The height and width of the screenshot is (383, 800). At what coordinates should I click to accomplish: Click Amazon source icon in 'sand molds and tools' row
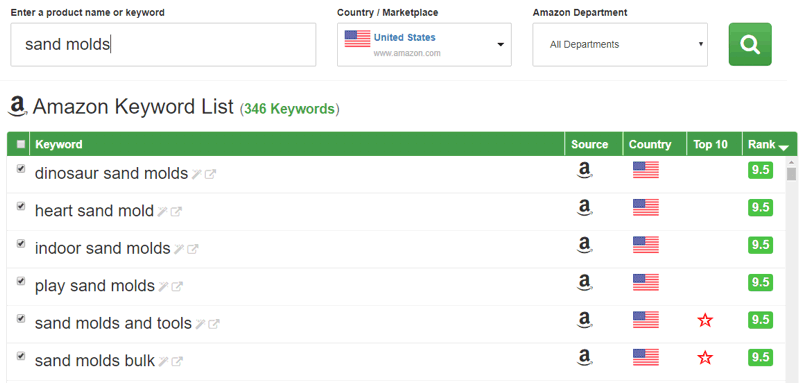click(584, 320)
